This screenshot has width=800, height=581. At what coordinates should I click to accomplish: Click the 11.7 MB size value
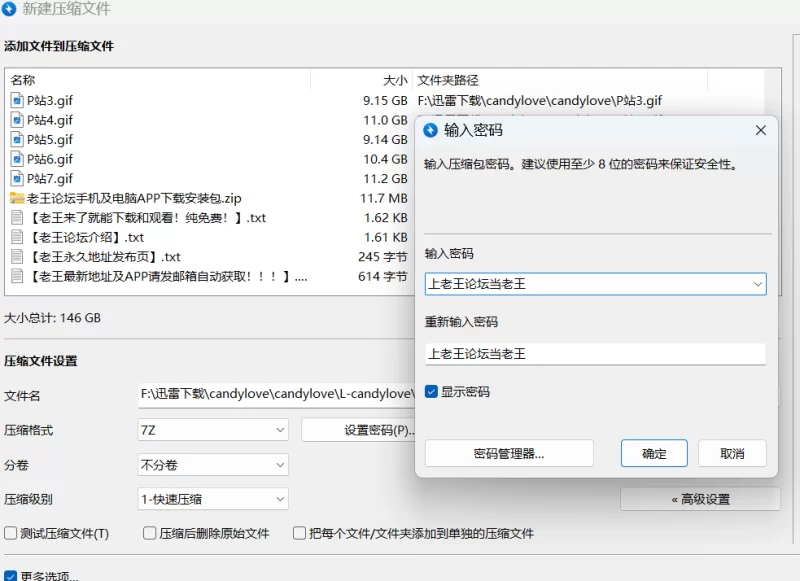point(384,198)
